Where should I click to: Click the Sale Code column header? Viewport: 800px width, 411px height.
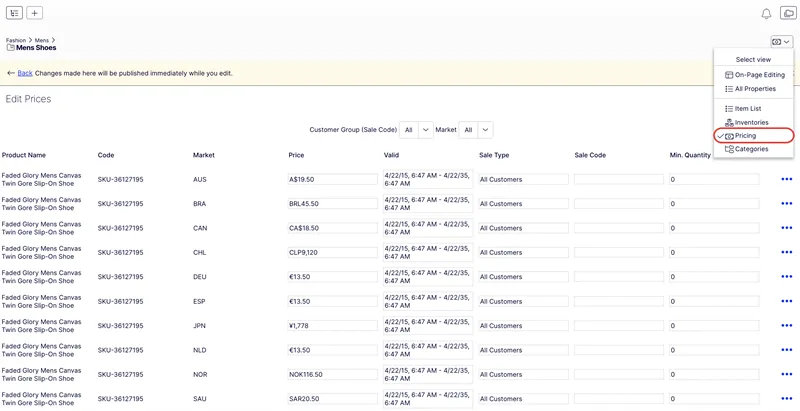point(590,155)
